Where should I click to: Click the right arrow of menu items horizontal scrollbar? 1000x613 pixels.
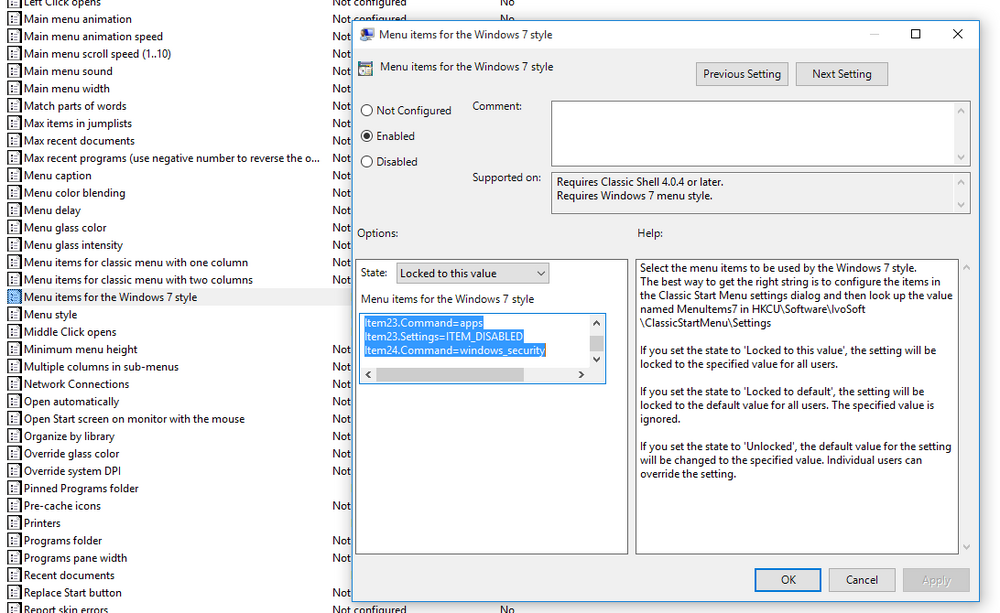[581, 375]
